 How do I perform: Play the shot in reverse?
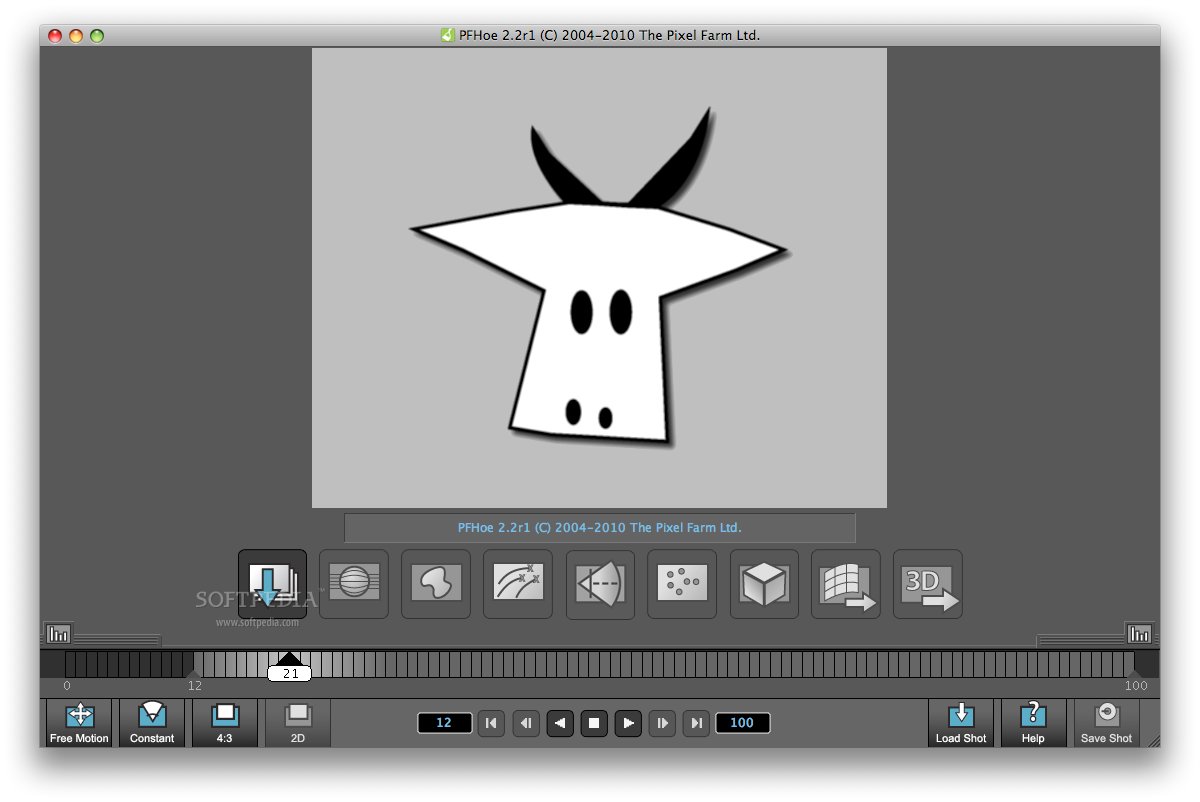[560, 723]
